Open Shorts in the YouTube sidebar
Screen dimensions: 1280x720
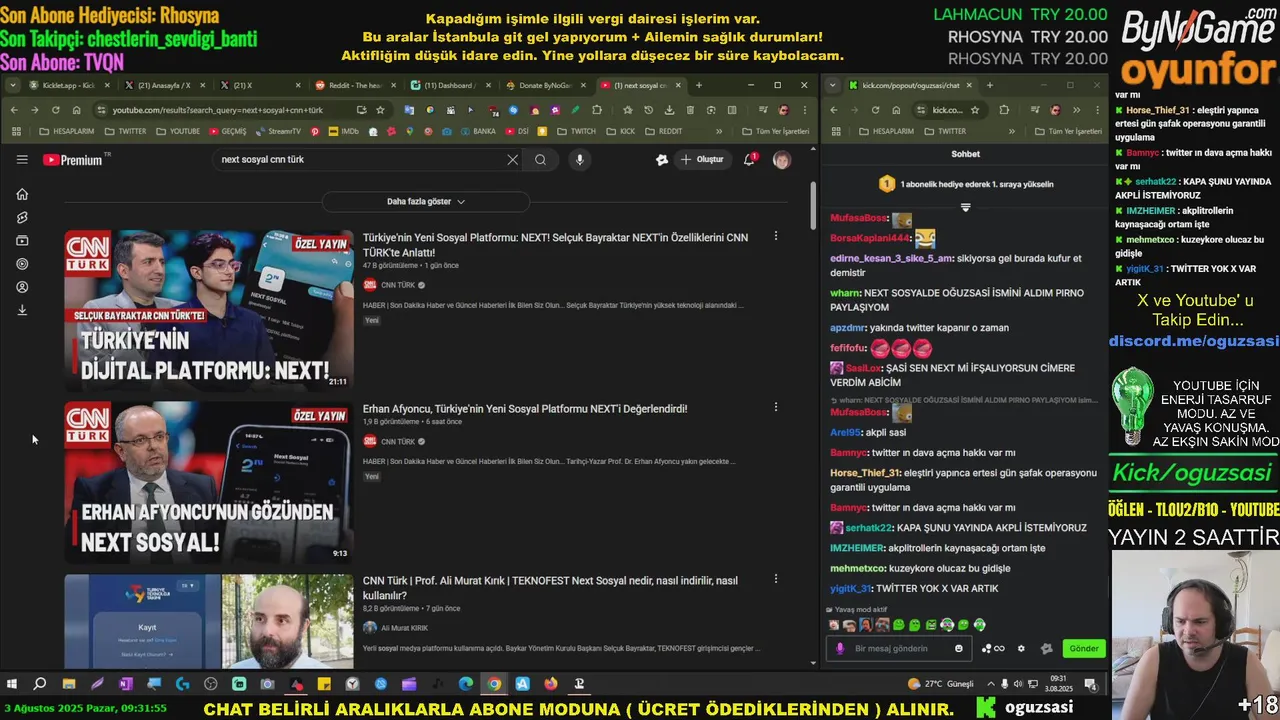tap(22, 217)
